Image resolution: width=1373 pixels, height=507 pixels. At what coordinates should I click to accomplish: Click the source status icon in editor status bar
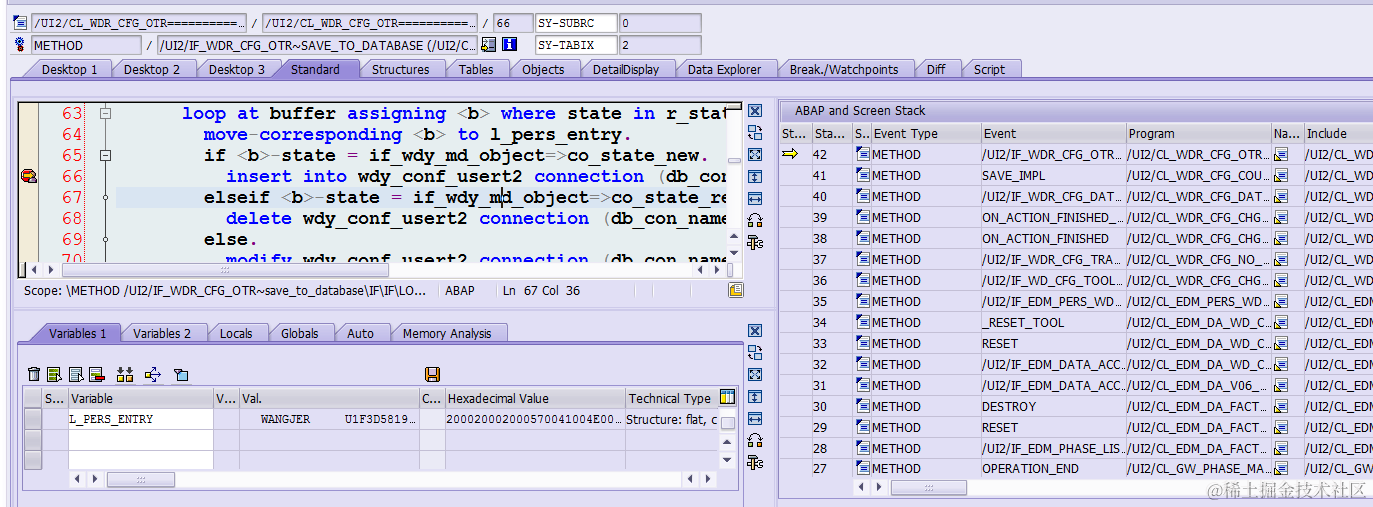735,290
